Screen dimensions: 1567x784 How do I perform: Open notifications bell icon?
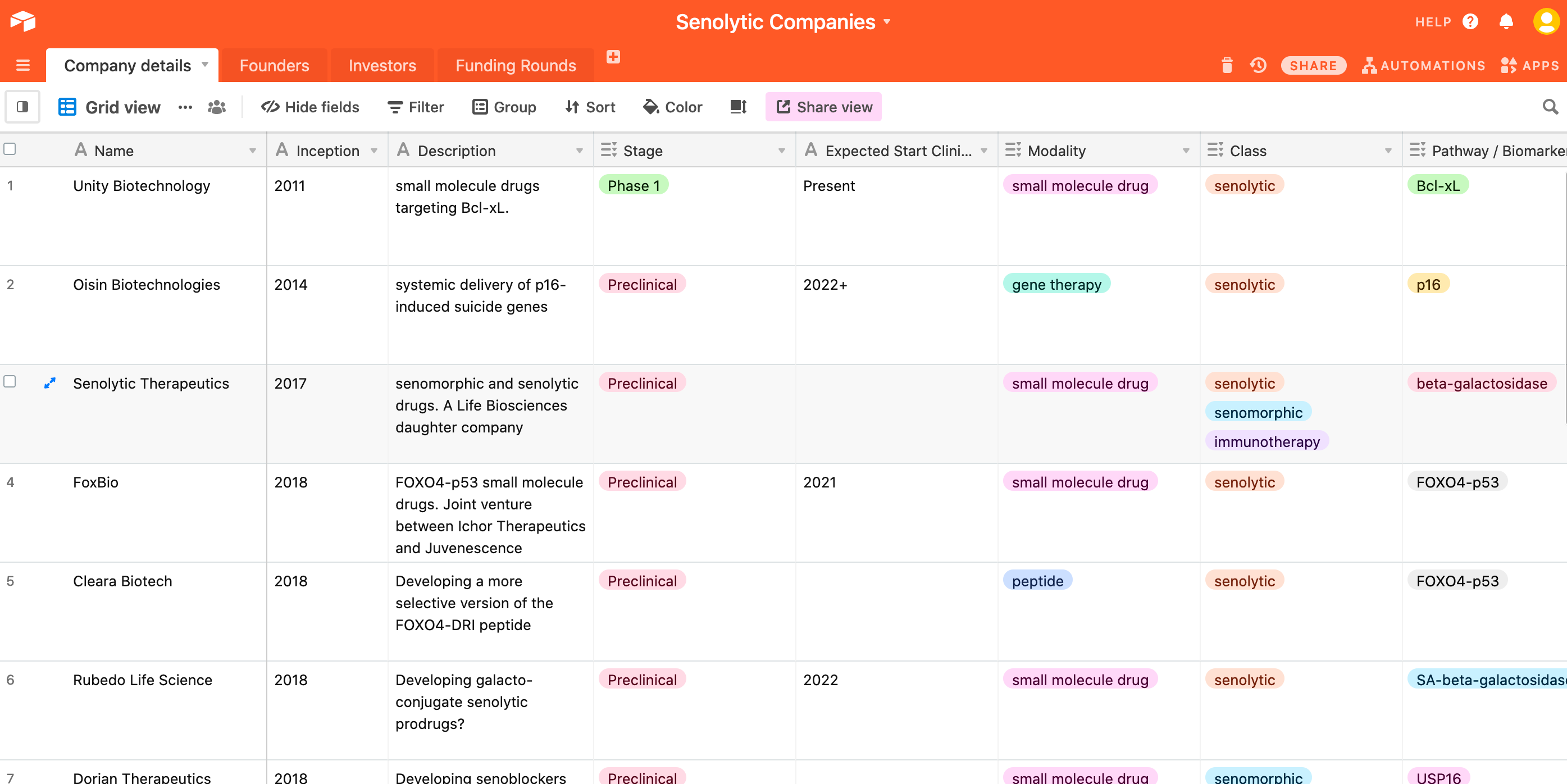pos(1506,22)
